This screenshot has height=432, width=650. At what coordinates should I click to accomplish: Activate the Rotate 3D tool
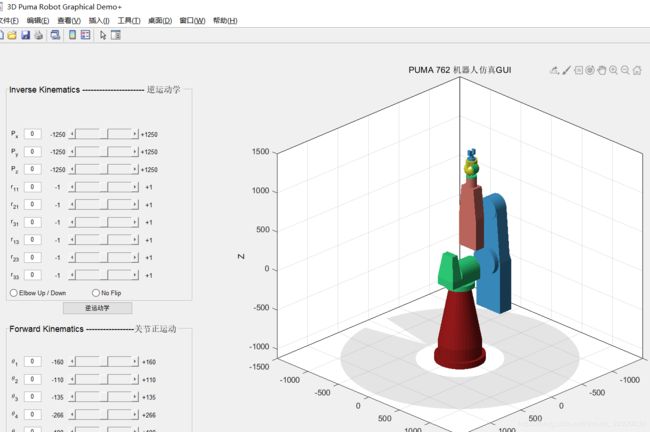590,70
